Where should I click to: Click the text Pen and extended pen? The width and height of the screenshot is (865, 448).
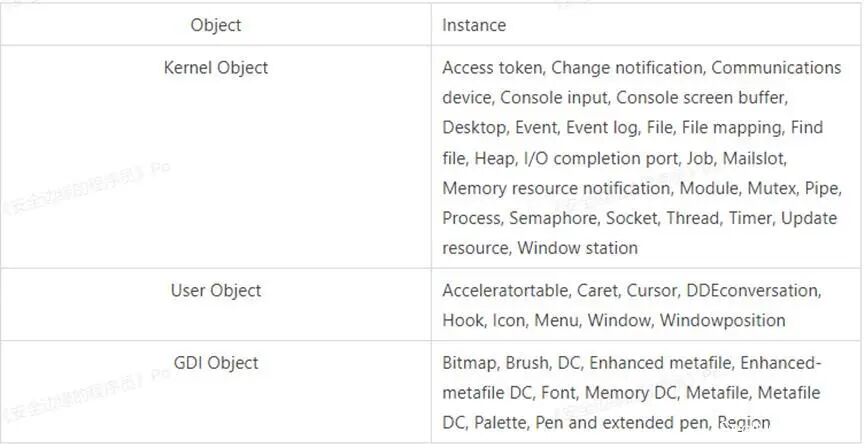point(622,423)
